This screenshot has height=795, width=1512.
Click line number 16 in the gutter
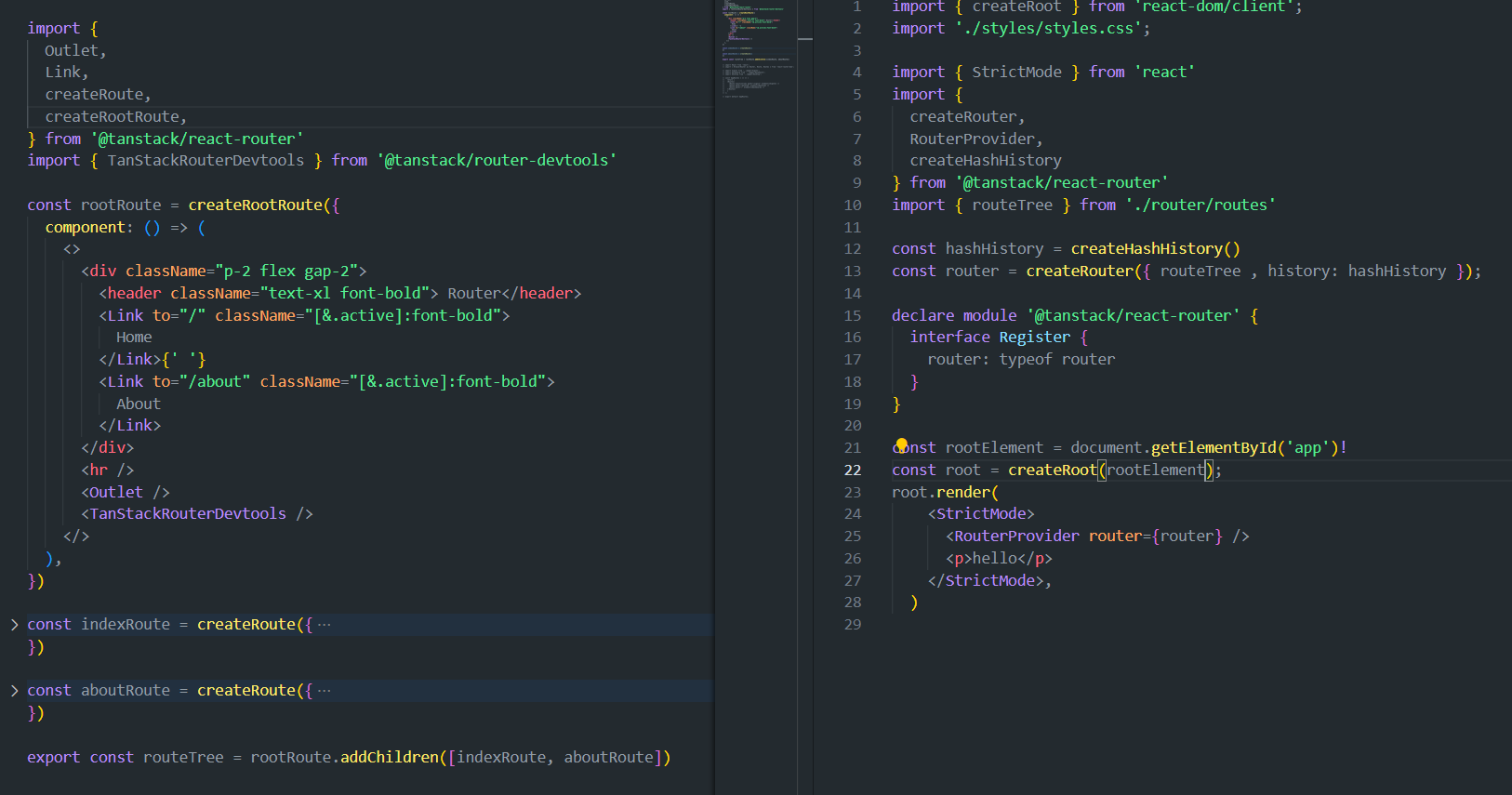pyautogui.click(x=853, y=338)
